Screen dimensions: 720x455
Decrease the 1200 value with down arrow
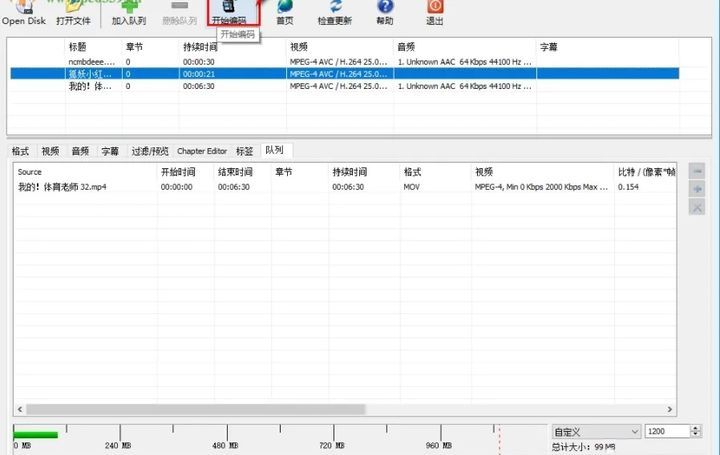pos(696,434)
